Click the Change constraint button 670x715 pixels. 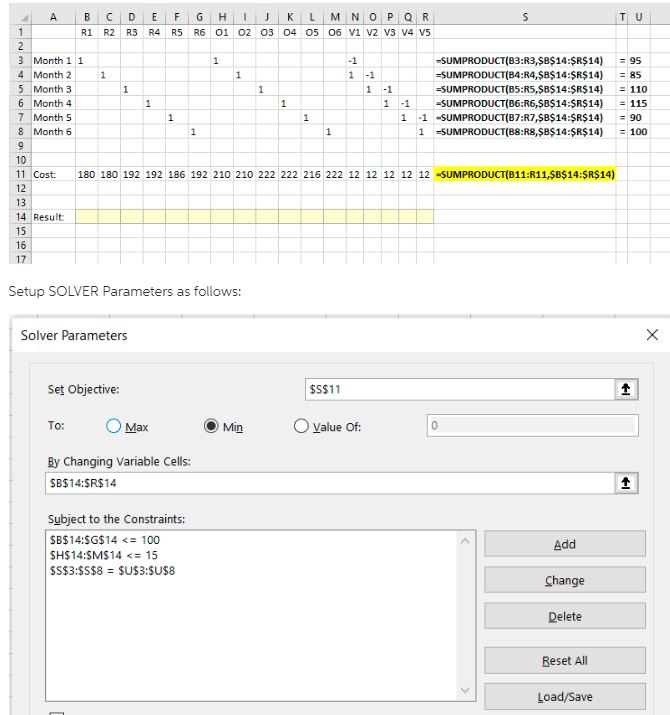point(565,580)
